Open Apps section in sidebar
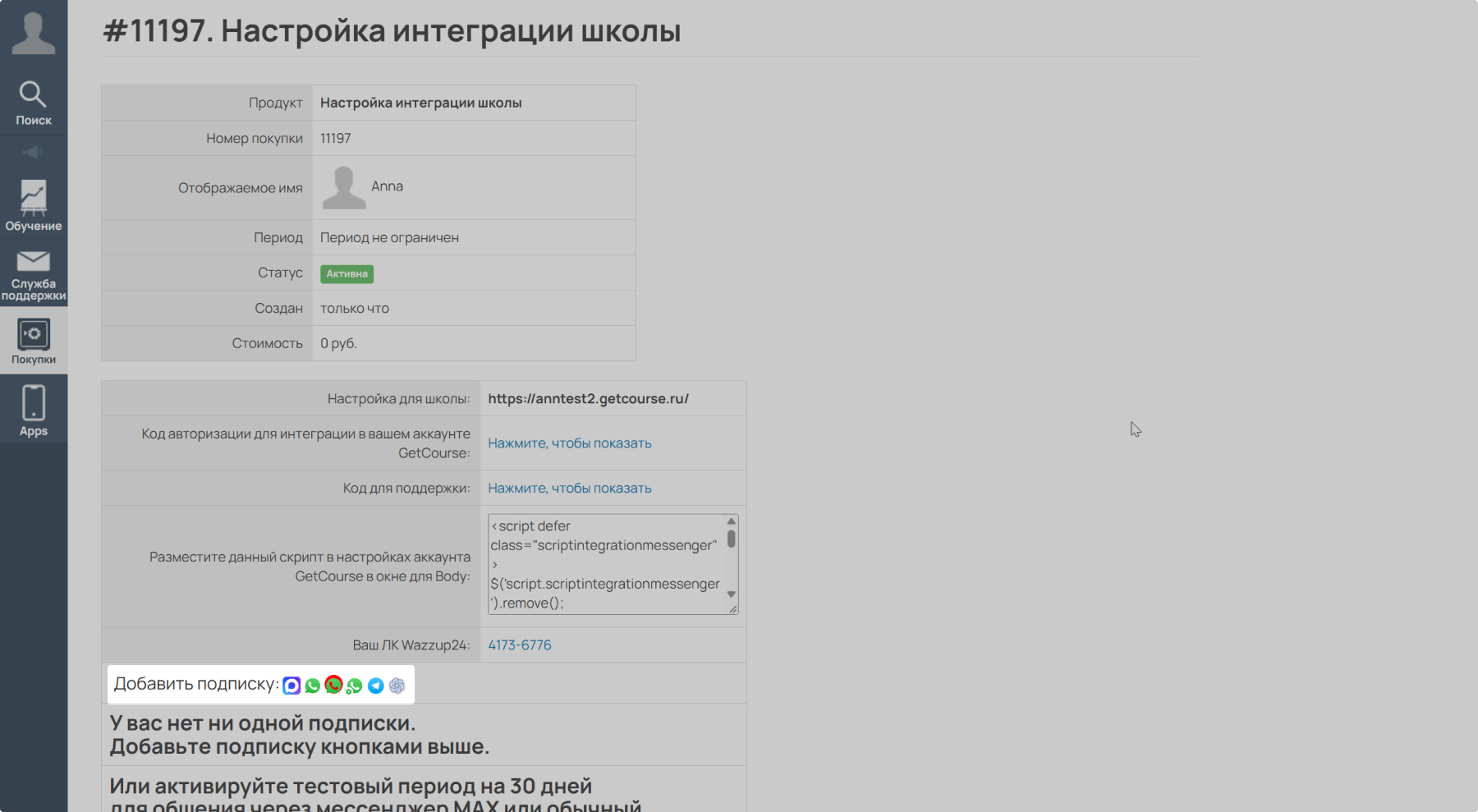Screen dimensions: 1478x812 pyautogui.click(x=34, y=410)
